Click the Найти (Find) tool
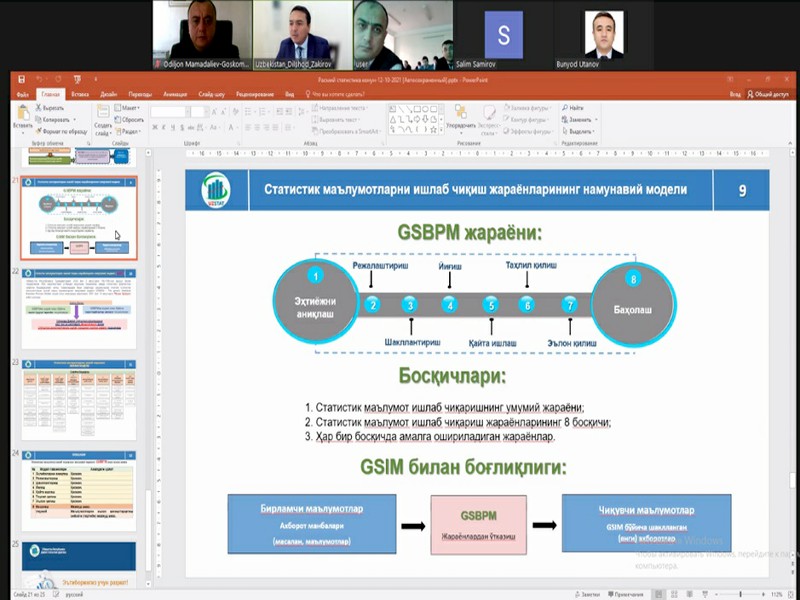800x600 pixels. pyautogui.click(x=575, y=106)
